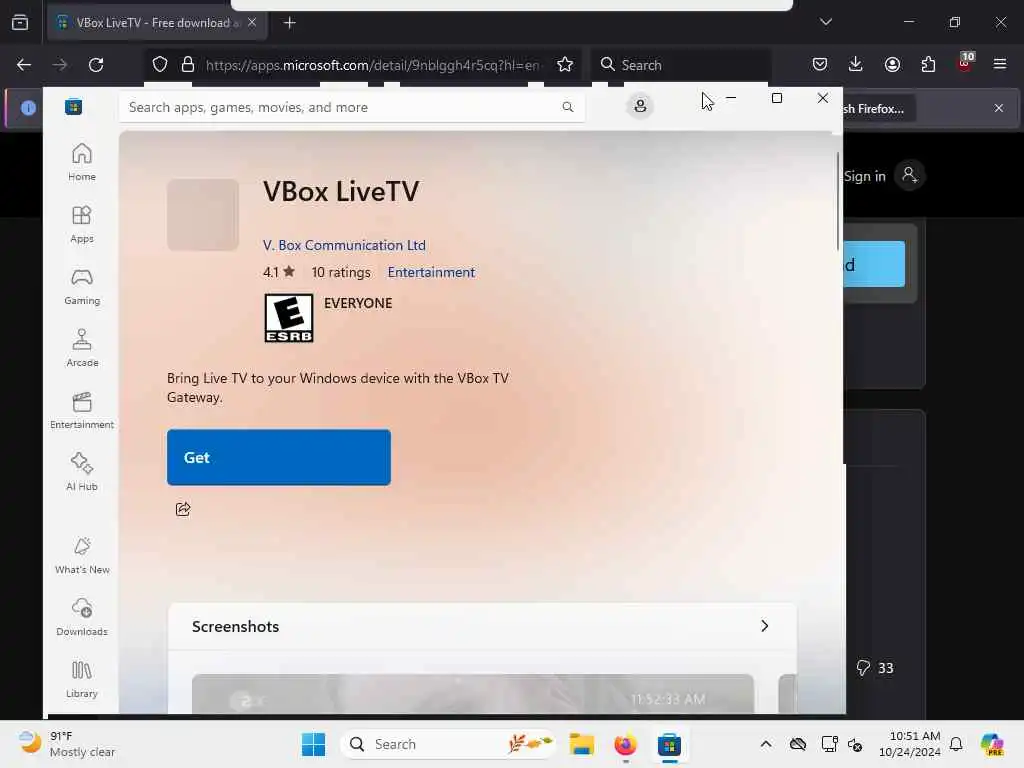Click the VBox LiveTV app icon placeholder
1024x768 pixels.
coord(202,215)
